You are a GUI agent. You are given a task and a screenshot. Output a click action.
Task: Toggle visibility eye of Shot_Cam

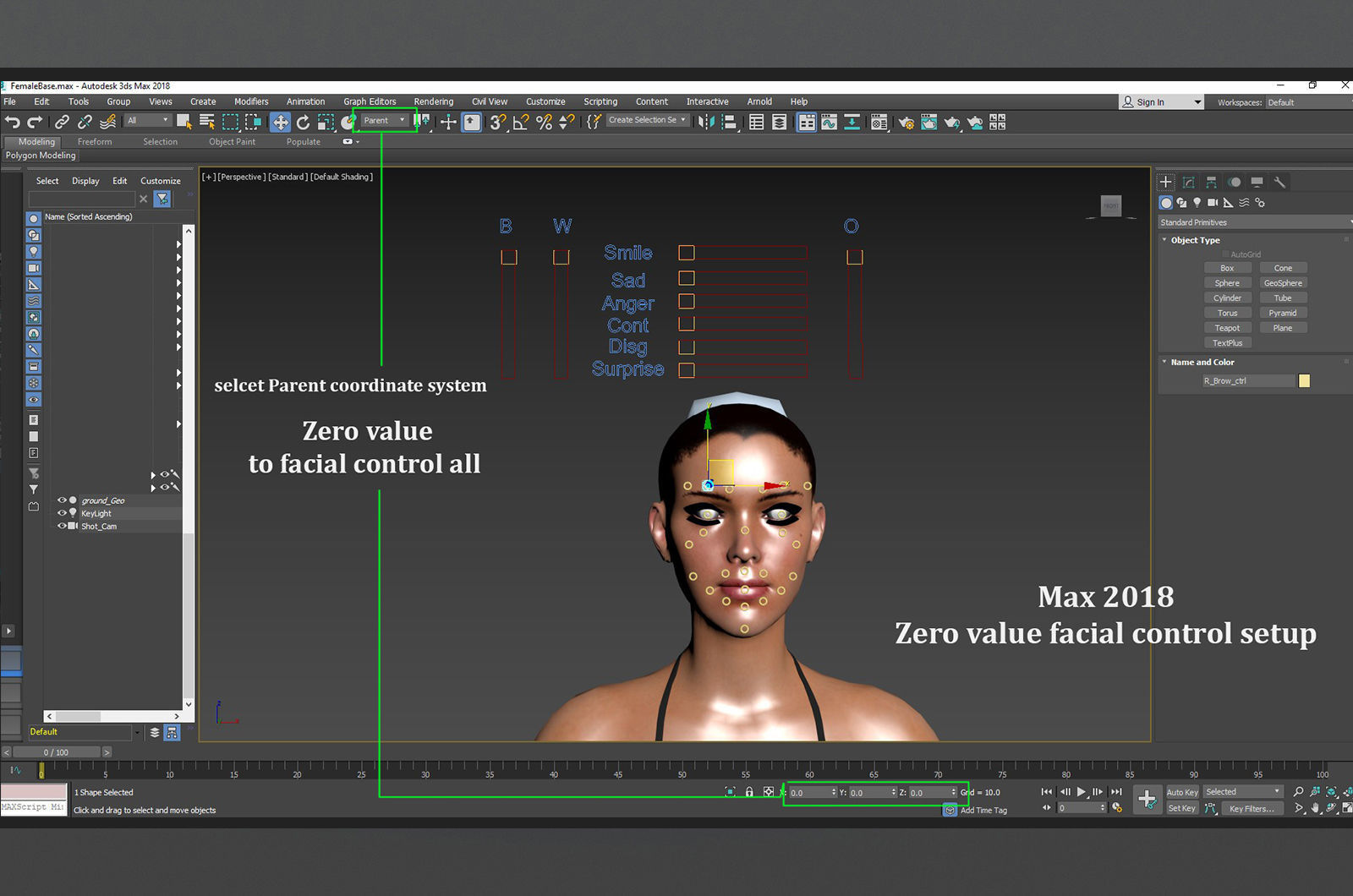62,526
